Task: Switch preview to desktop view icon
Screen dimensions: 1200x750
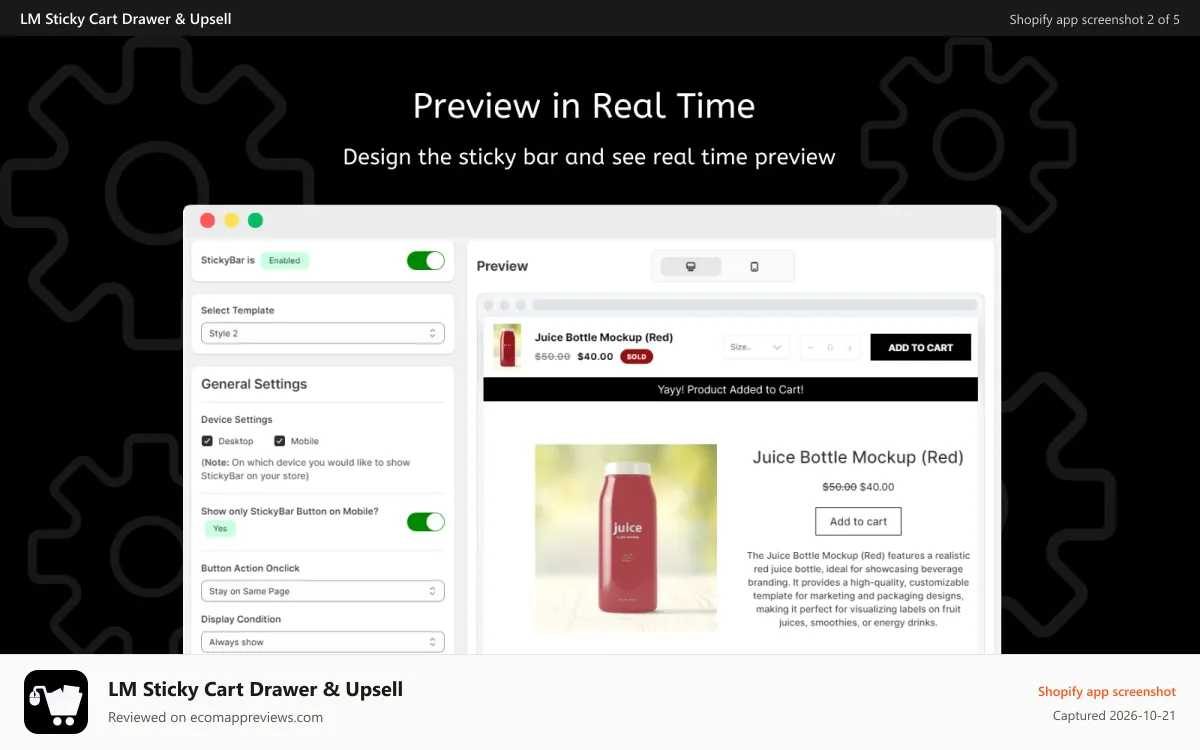Action: pos(691,266)
